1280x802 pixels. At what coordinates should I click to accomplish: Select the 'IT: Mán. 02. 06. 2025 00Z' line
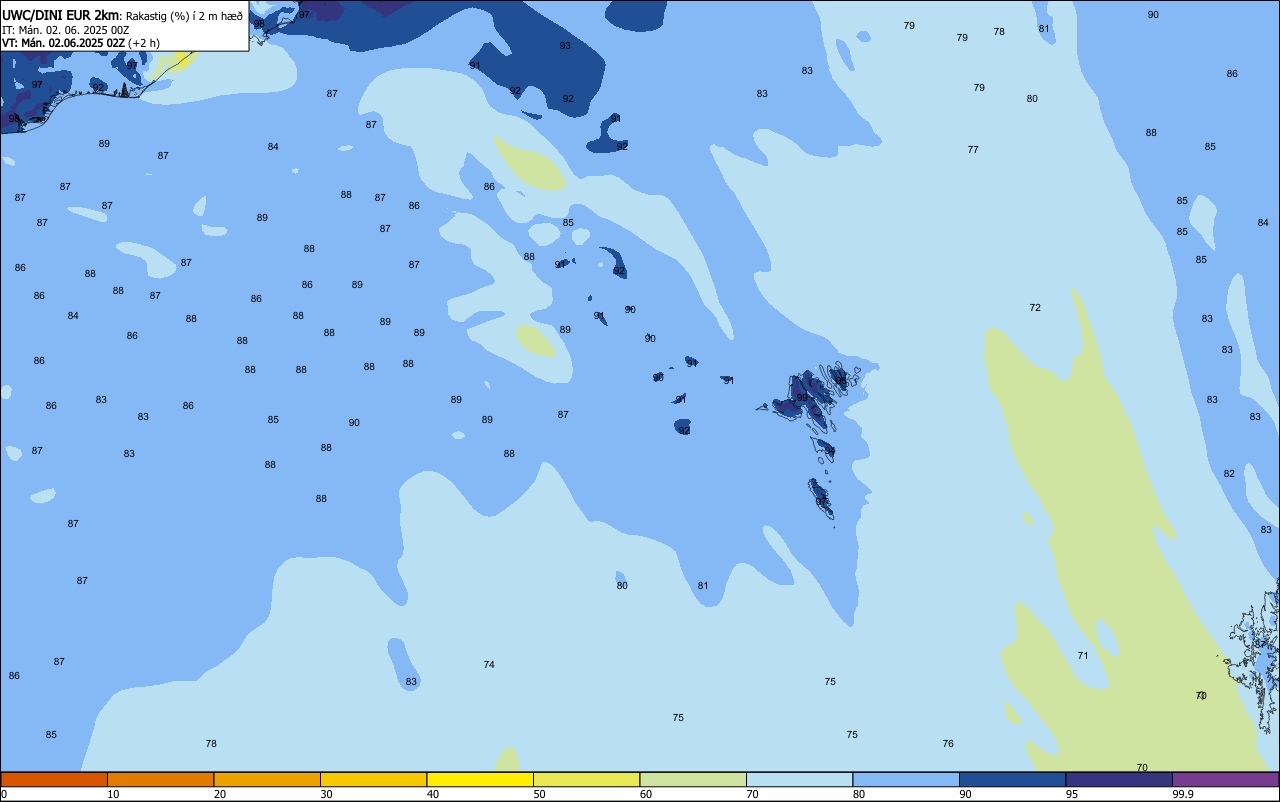pyautogui.click(x=66, y=30)
